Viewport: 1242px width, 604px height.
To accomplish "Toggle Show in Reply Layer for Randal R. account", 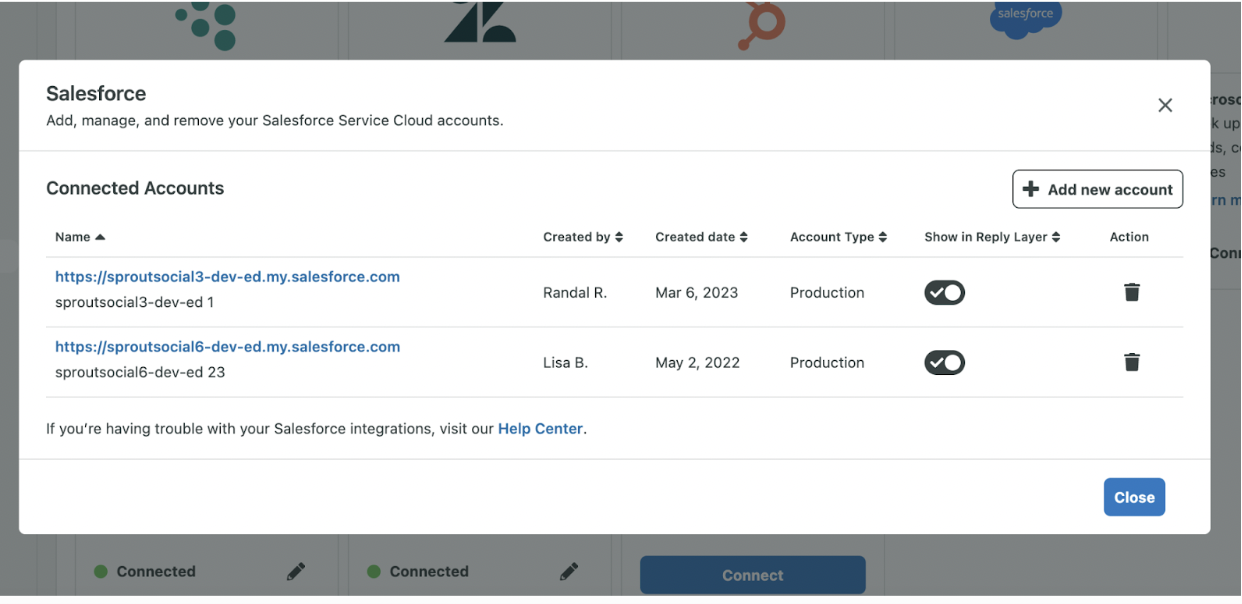I will (944, 292).
